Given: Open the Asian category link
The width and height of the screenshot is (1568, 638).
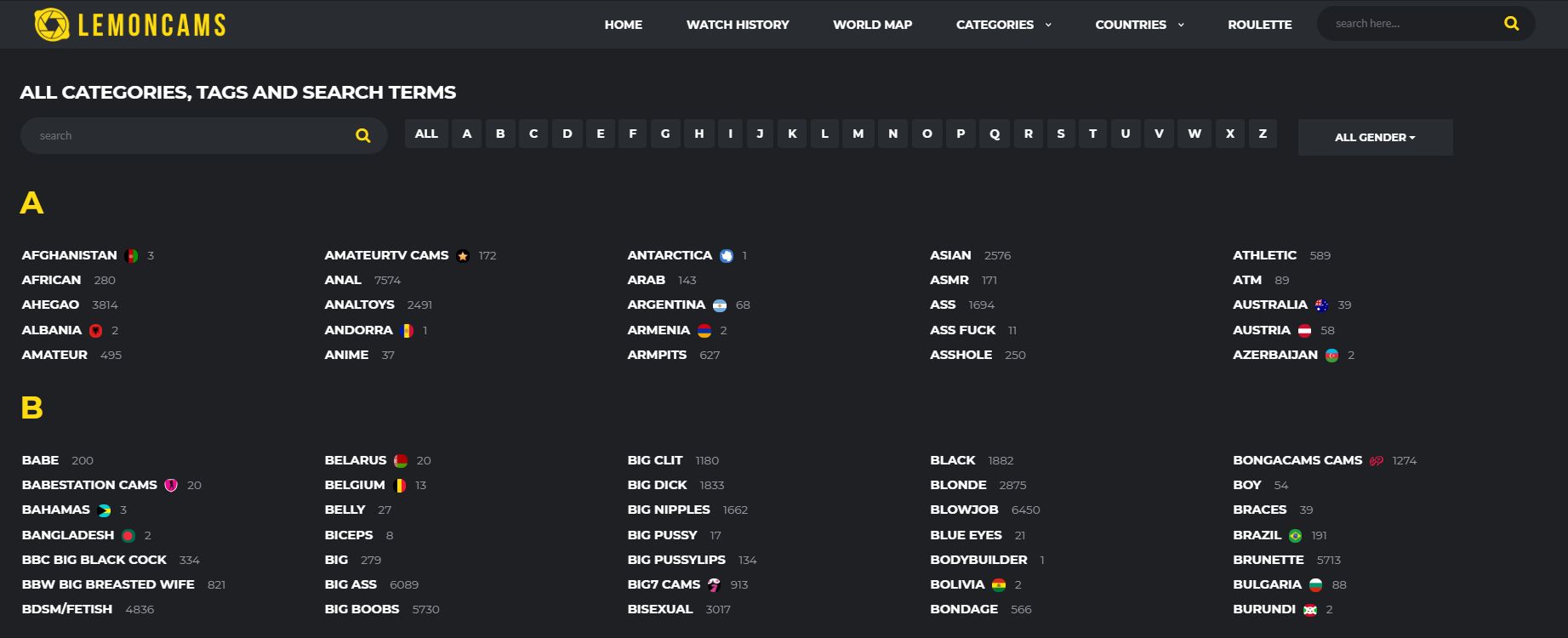Looking at the screenshot, I should [x=950, y=255].
